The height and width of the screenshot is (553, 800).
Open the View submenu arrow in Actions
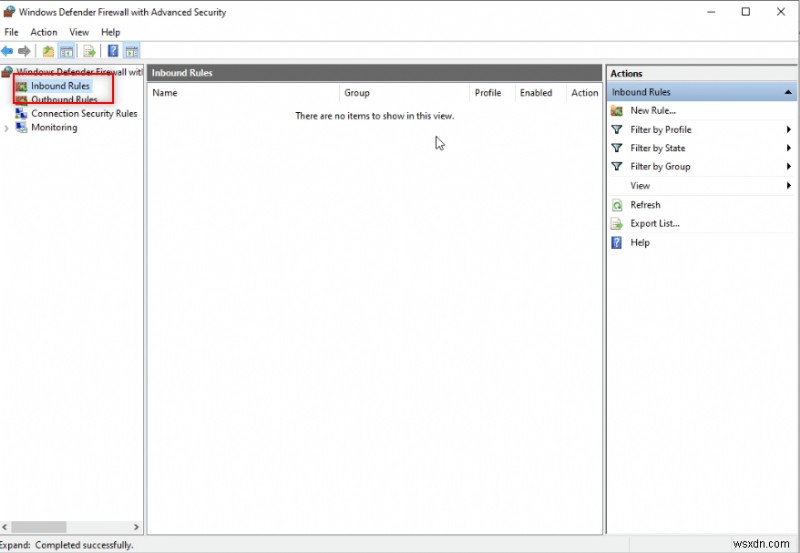(x=789, y=186)
